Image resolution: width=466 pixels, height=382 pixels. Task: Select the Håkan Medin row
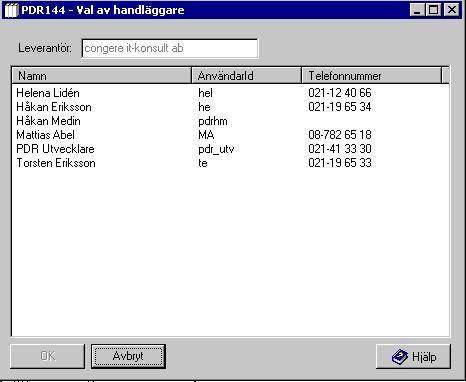pos(230,121)
